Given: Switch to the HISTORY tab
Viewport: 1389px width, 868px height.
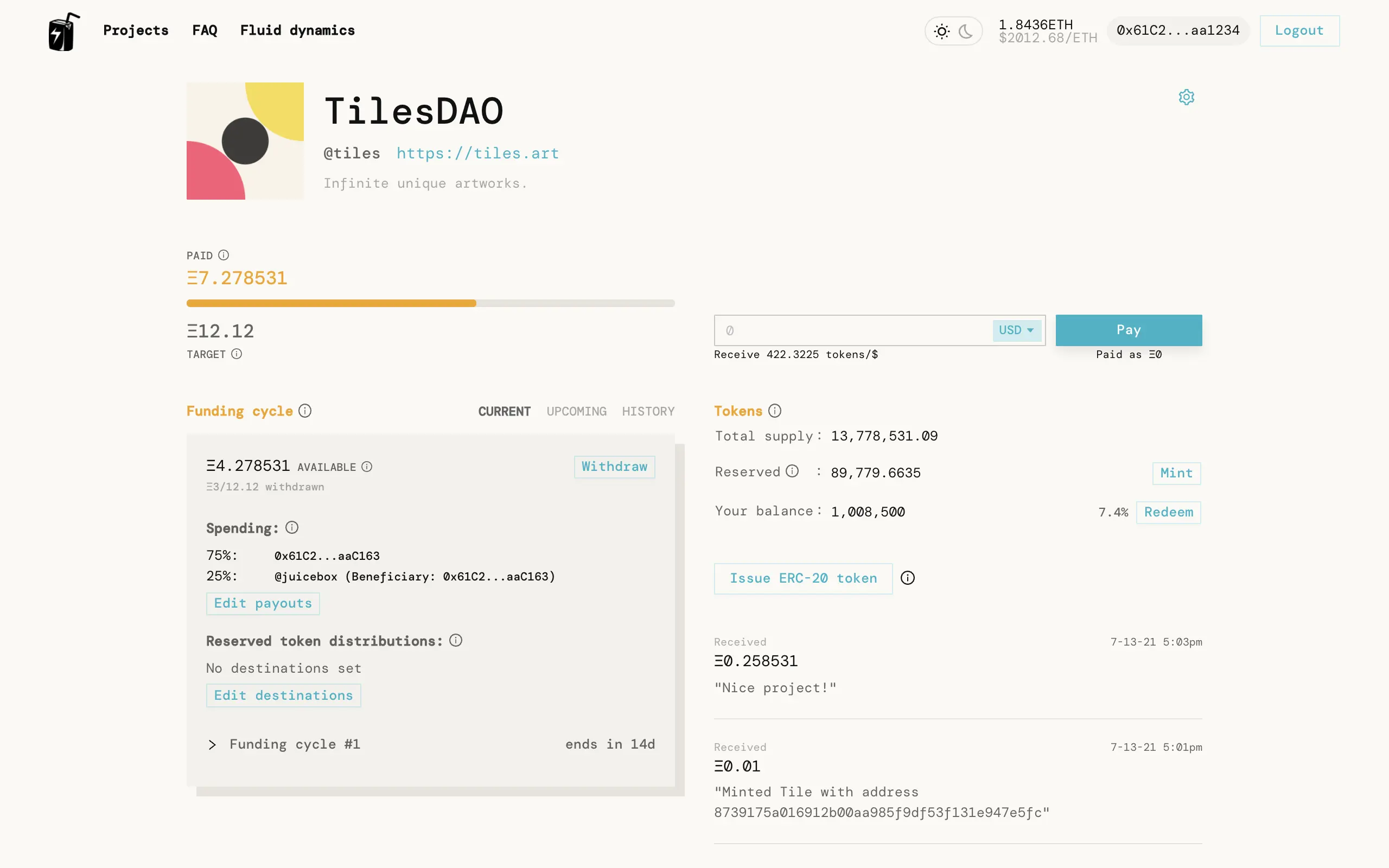Looking at the screenshot, I should [647, 412].
